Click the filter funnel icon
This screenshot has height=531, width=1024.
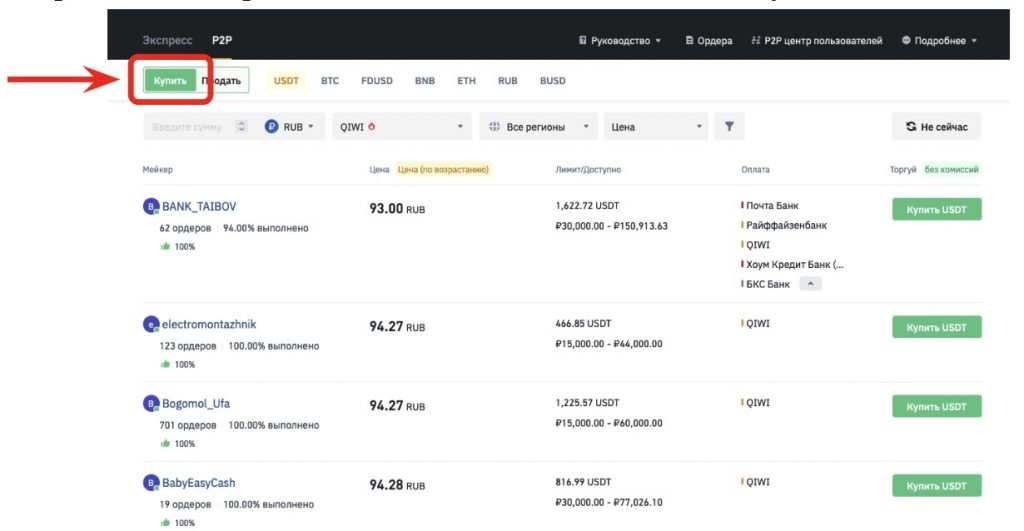pos(729,127)
